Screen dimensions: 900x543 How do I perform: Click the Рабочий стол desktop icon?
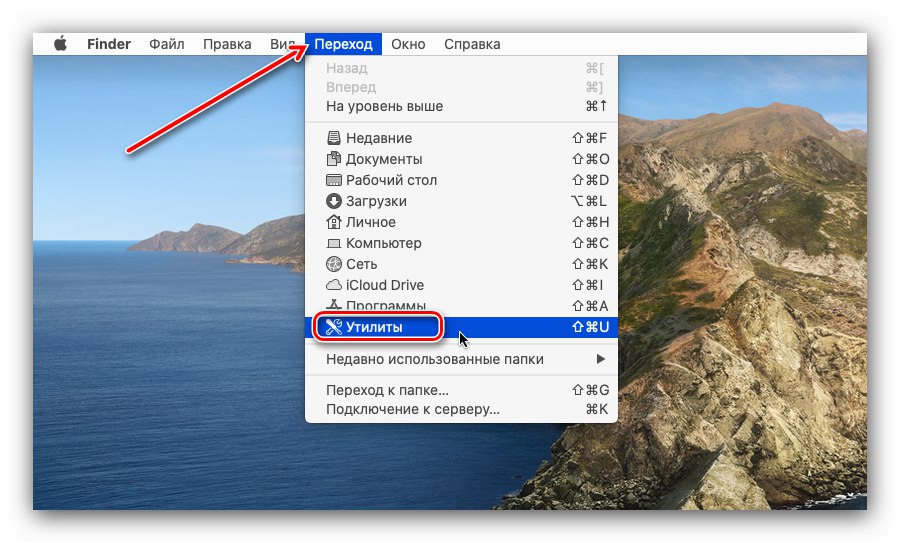click(x=333, y=180)
